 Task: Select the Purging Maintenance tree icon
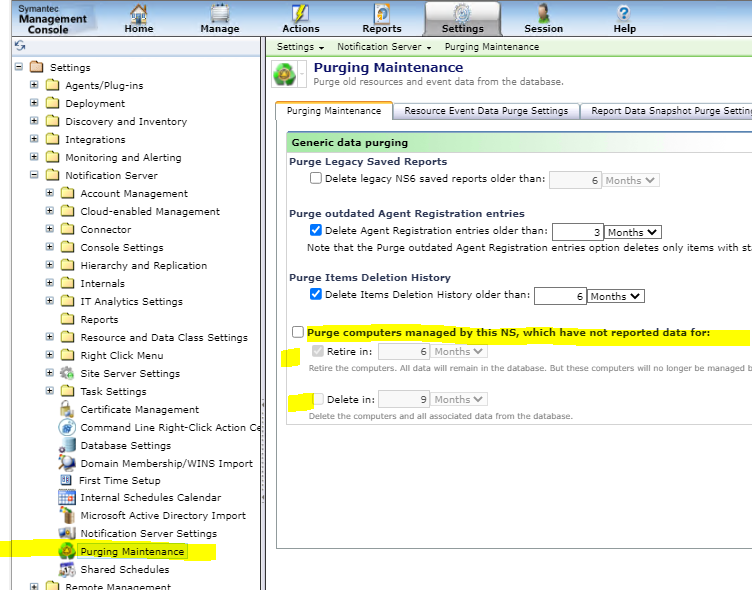point(67,551)
